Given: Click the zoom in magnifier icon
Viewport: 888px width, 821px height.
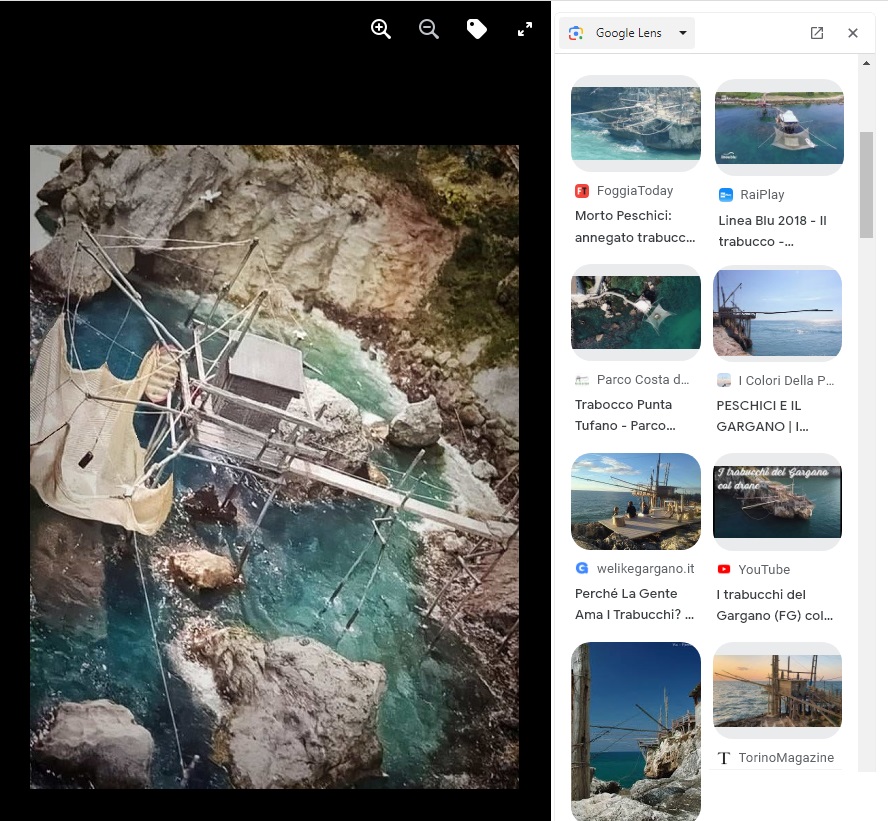Looking at the screenshot, I should (381, 29).
